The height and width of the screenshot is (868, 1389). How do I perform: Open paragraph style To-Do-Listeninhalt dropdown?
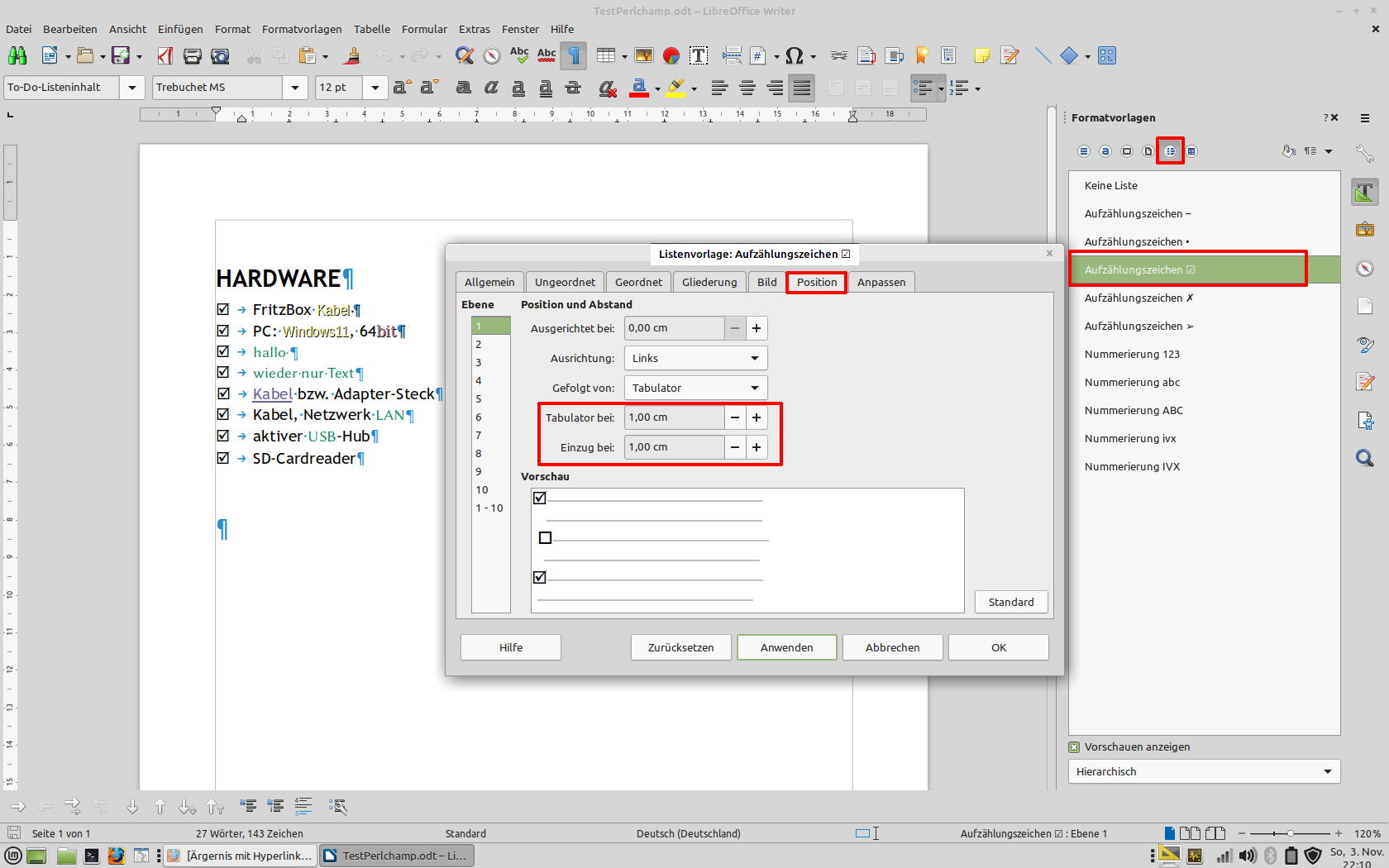click(132, 88)
